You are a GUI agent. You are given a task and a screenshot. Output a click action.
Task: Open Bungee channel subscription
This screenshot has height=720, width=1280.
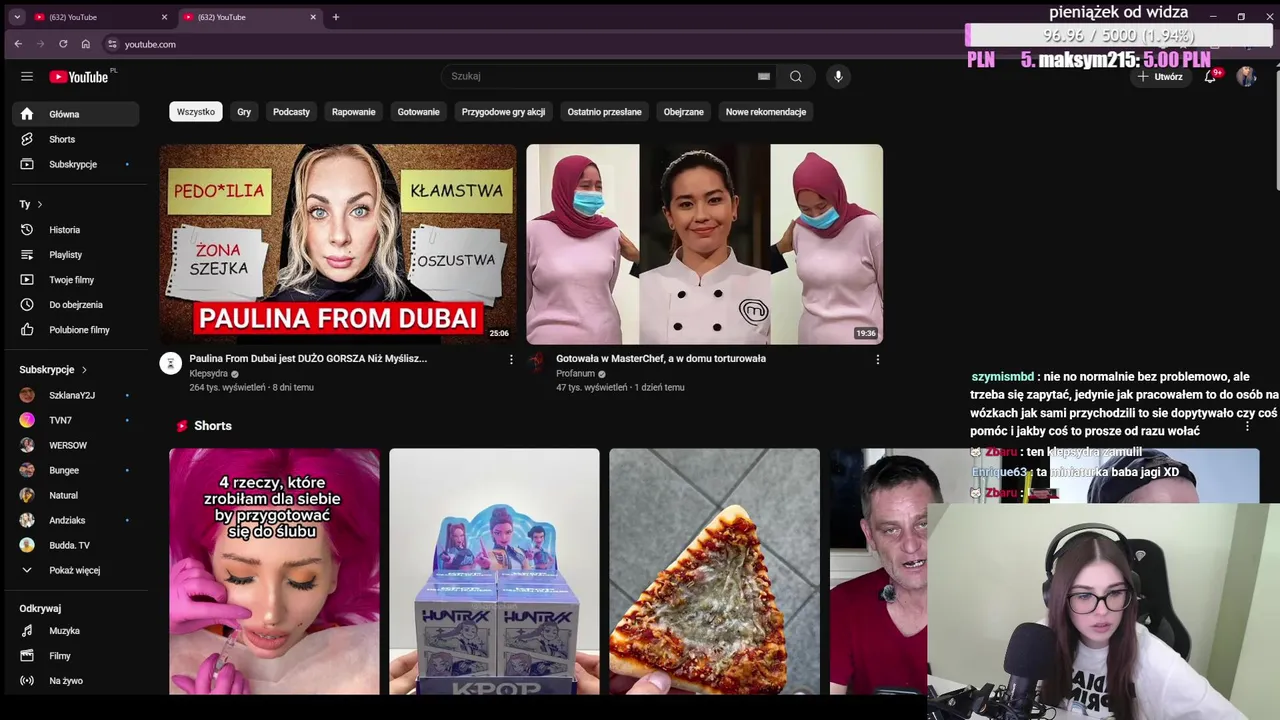[76, 470]
